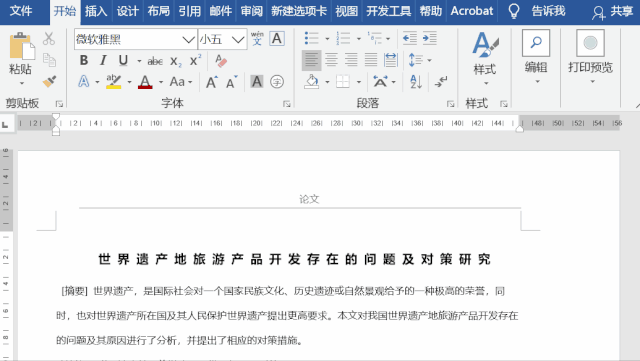Open the font color dropdown arrow
The image size is (640, 361).
(x=161, y=82)
